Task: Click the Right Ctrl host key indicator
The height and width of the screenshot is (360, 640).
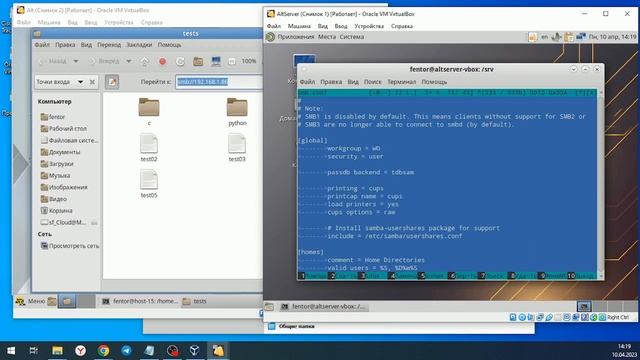Action: click(618, 317)
